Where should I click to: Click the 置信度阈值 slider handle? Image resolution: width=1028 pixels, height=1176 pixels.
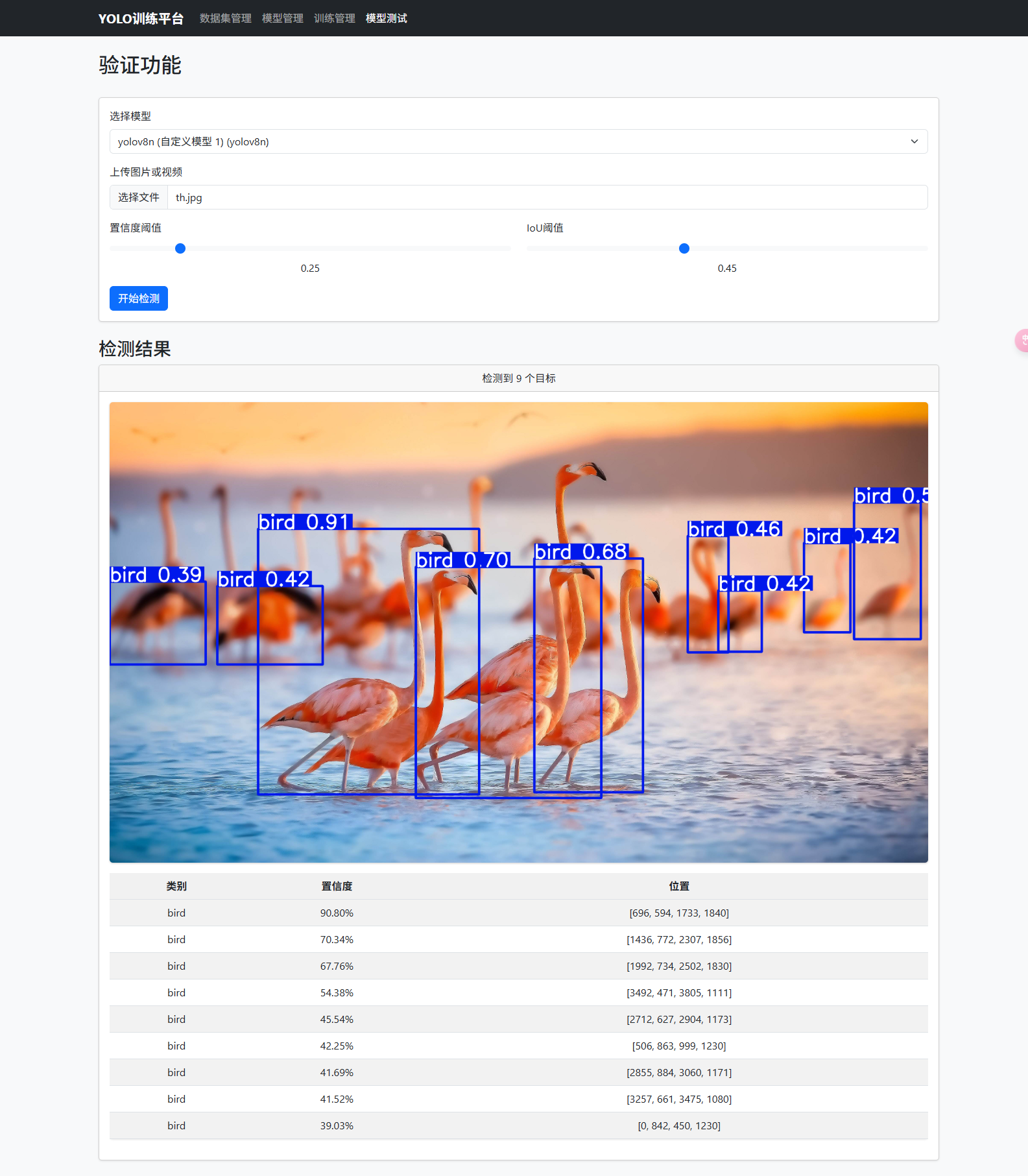[x=180, y=248]
